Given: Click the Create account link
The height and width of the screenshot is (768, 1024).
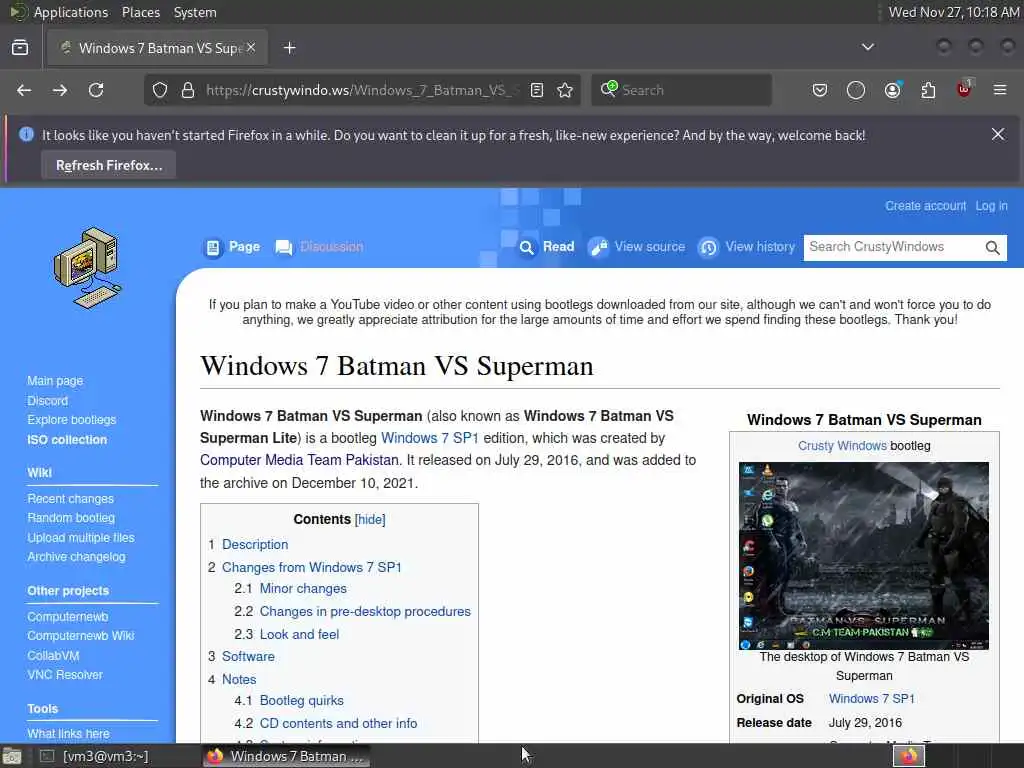Looking at the screenshot, I should click(x=925, y=206).
